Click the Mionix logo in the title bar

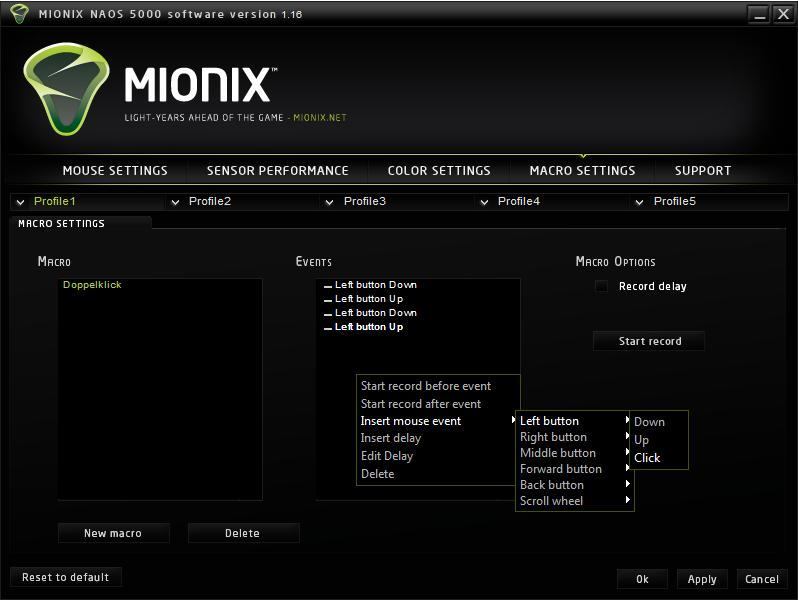pyautogui.click(x=19, y=14)
